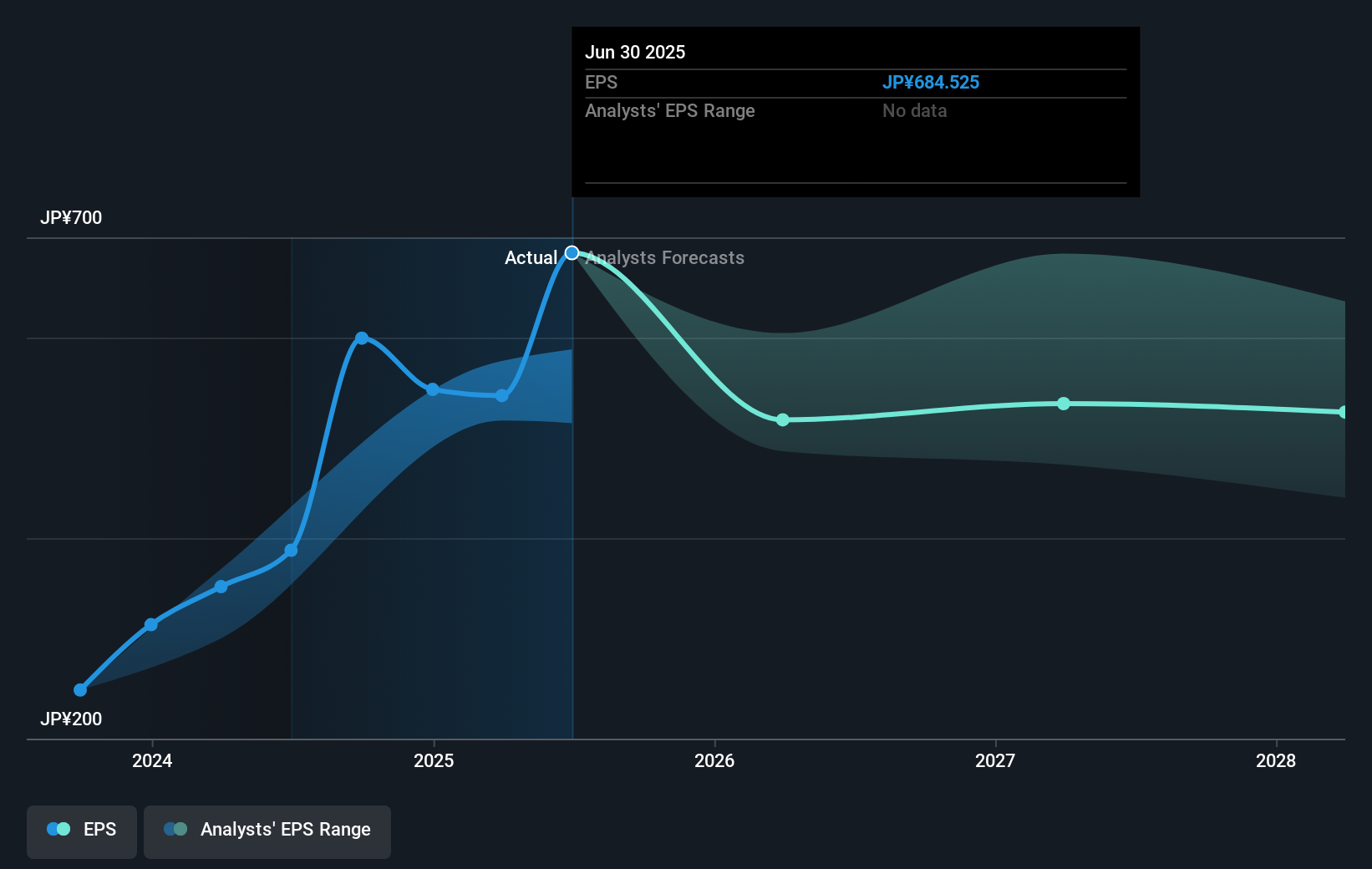This screenshot has width=1372, height=869.
Task: Toggle the Analysts' EPS Range legend
Action: point(267,831)
